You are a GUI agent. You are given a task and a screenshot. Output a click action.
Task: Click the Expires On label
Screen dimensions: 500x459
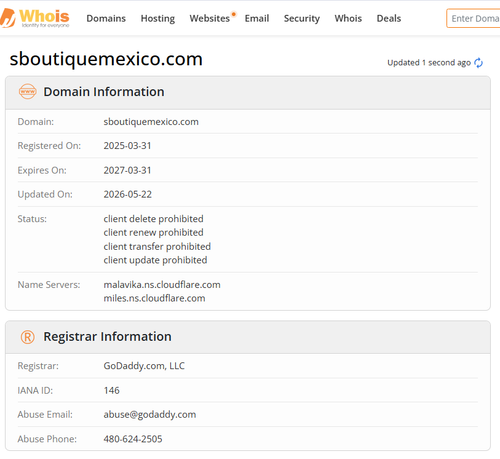coord(42,170)
